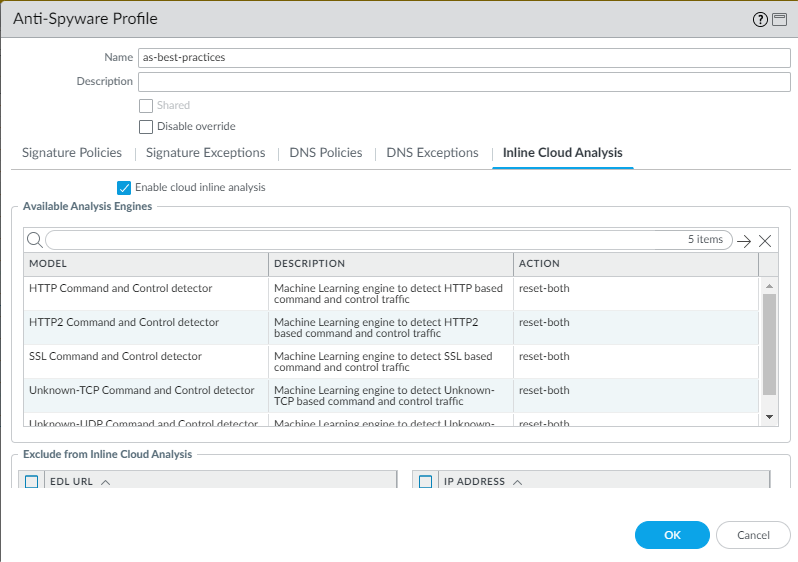The height and width of the screenshot is (562, 798).
Task: Open action dropdown for HTTP Command and Control detector
Action: [x=635, y=289]
